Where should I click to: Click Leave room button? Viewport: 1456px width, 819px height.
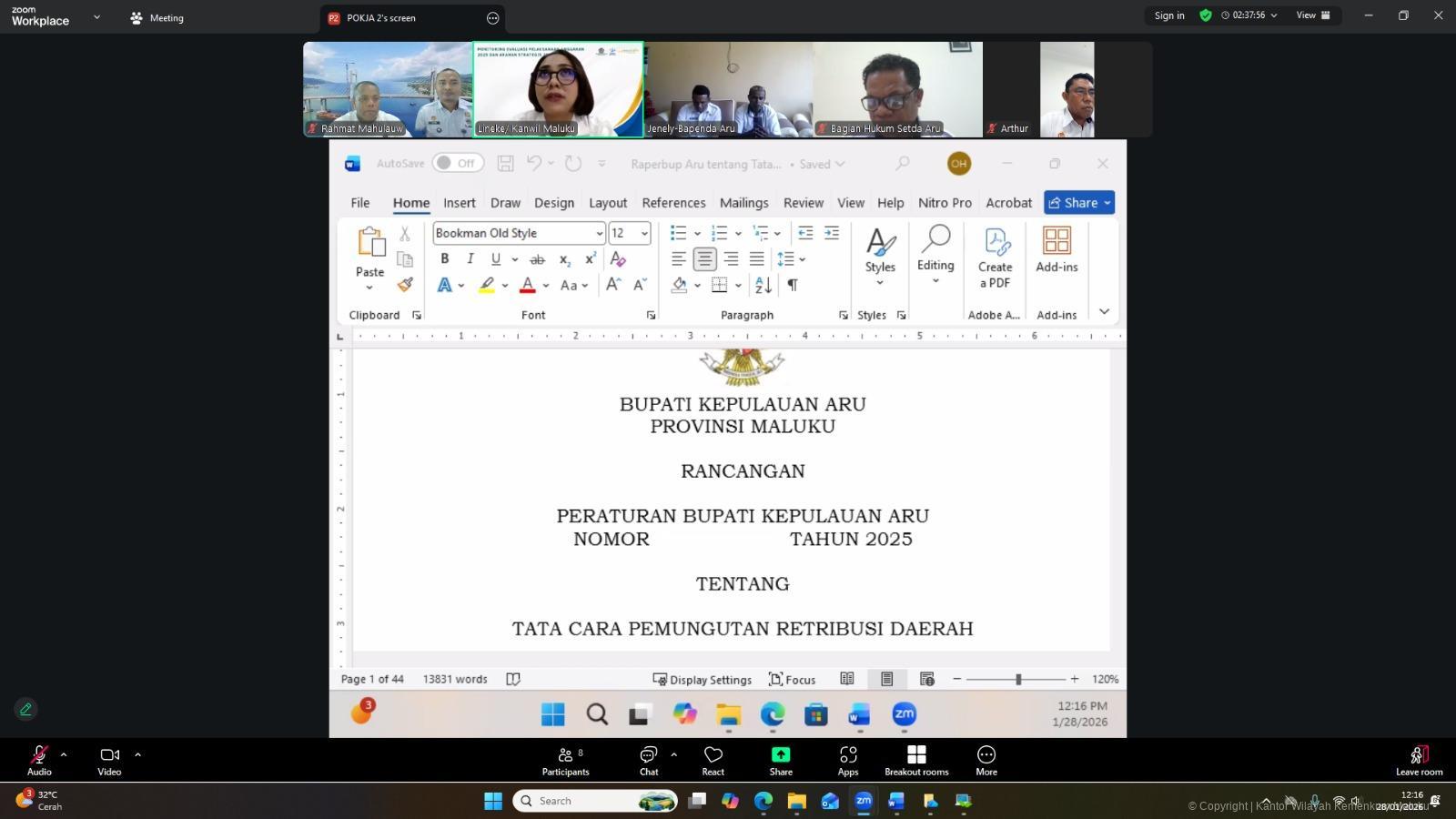tap(1419, 761)
